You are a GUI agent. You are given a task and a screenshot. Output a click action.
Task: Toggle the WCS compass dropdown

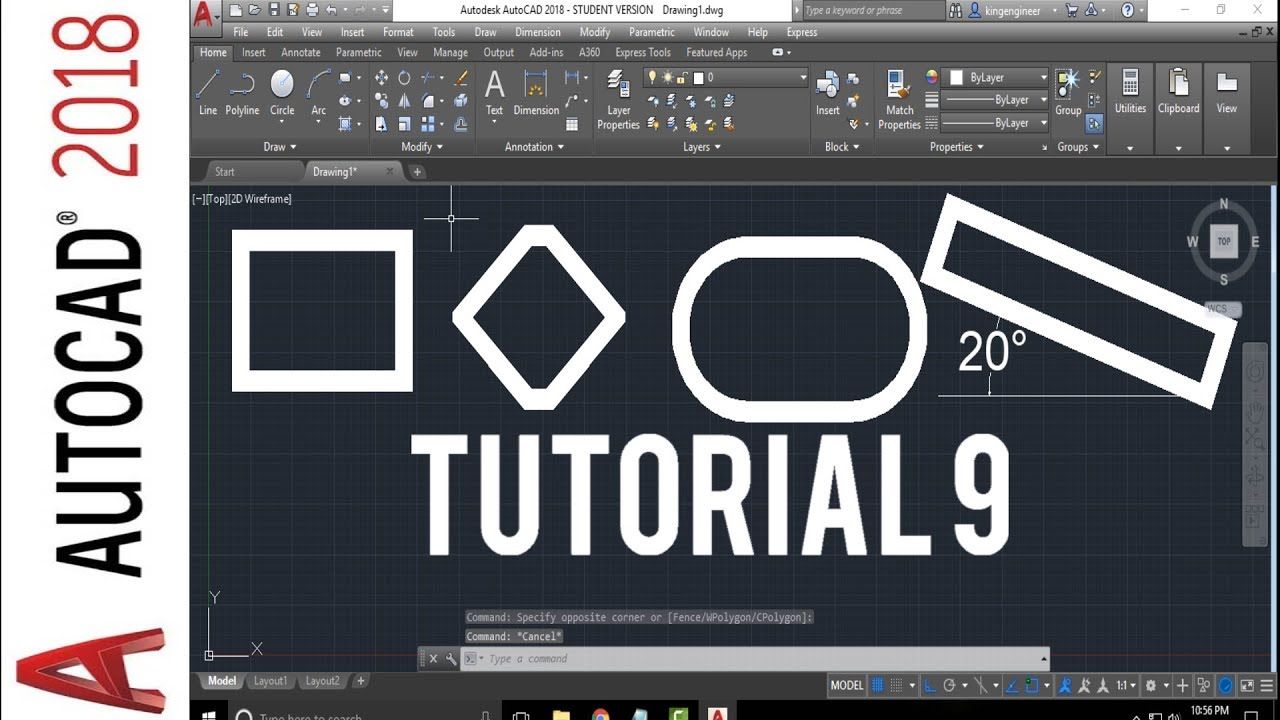tap(1223, 309)
